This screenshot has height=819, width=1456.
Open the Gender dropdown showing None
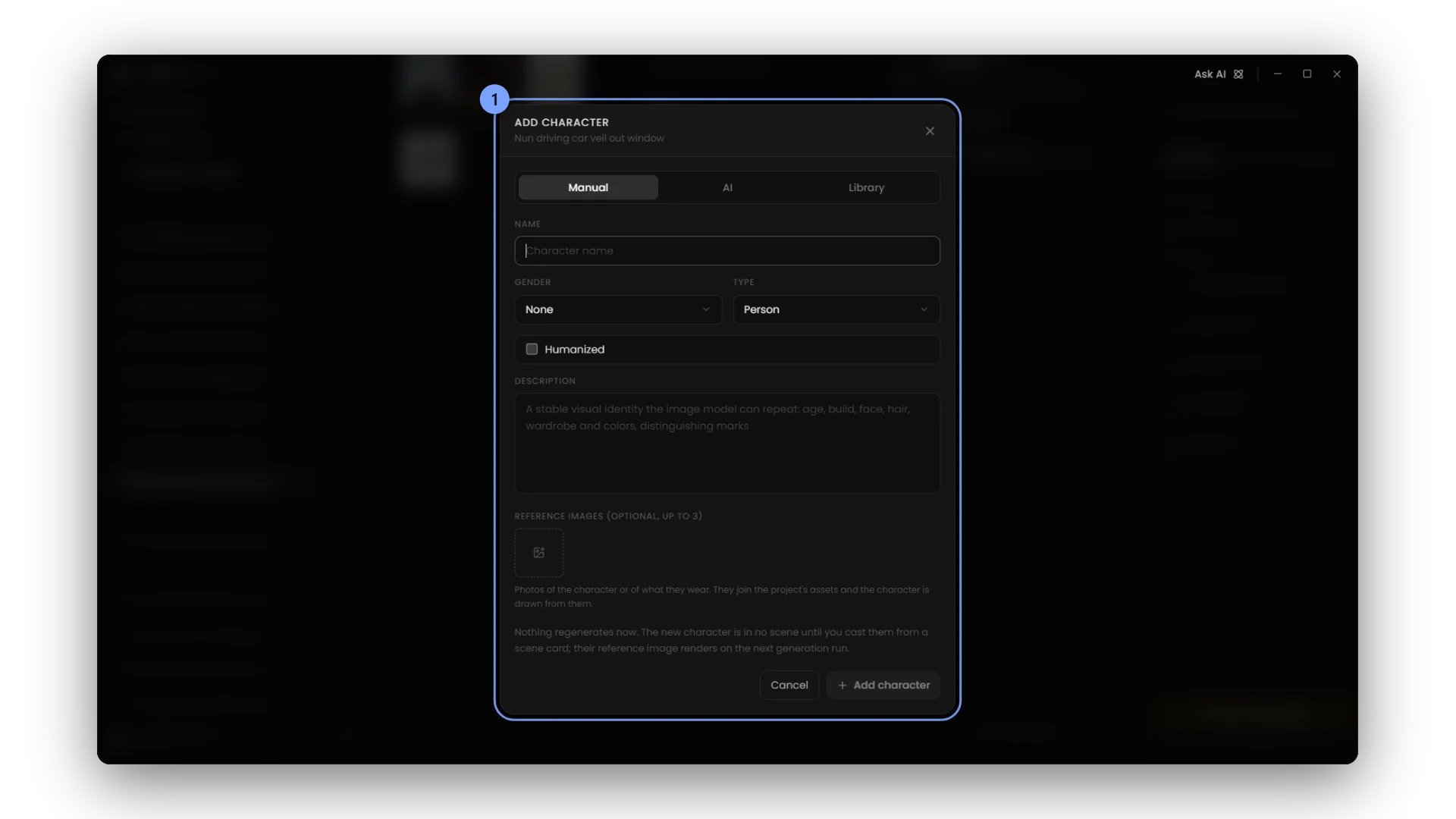[x=618, y=309]
